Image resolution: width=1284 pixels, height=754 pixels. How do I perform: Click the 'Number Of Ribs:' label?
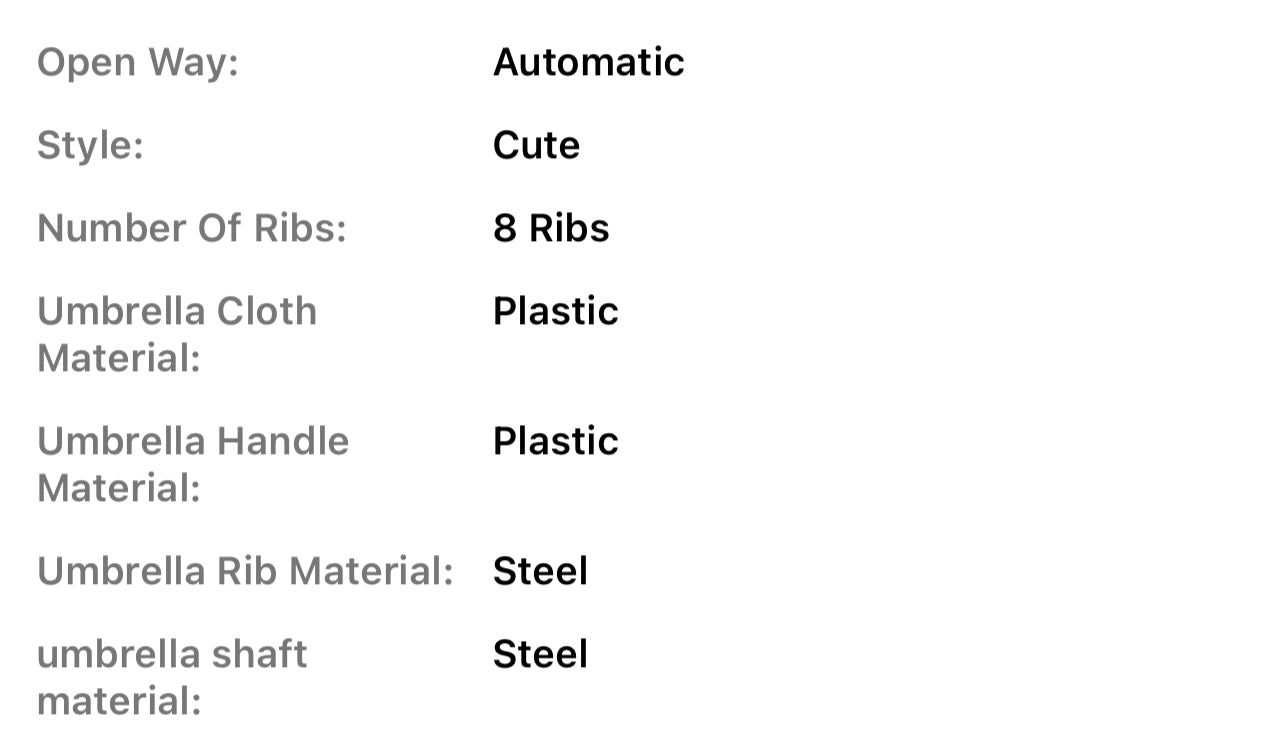point(191,229)
